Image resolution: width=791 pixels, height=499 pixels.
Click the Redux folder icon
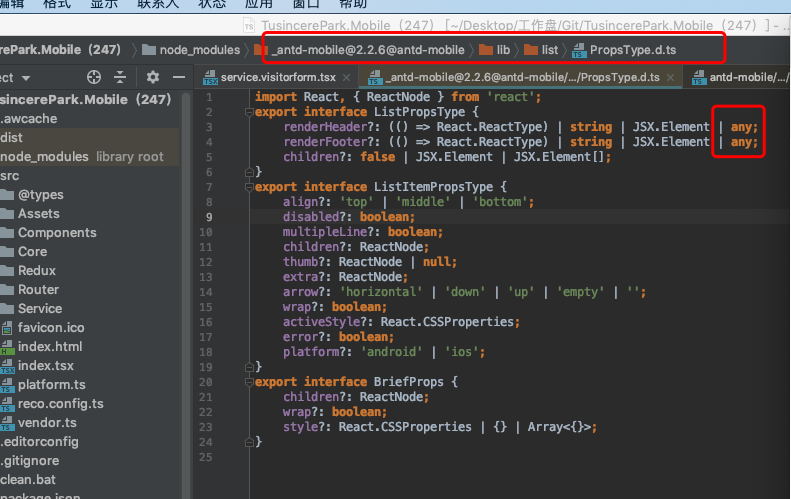(7, 270)
